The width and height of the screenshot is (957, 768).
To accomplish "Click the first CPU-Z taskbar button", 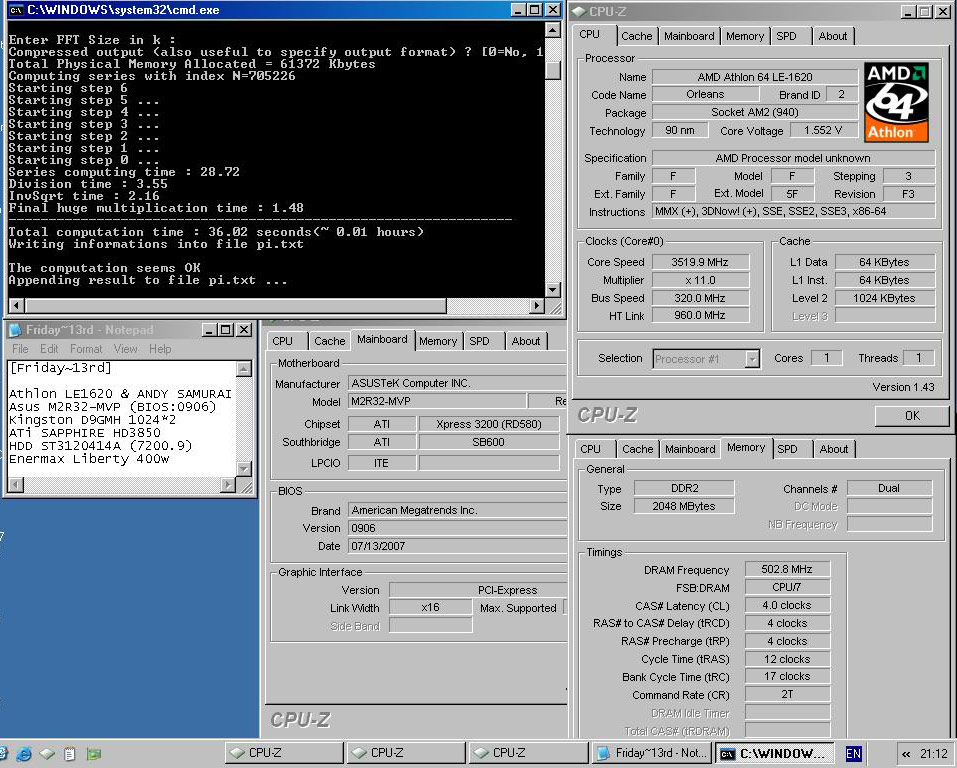I will [284, 753].
